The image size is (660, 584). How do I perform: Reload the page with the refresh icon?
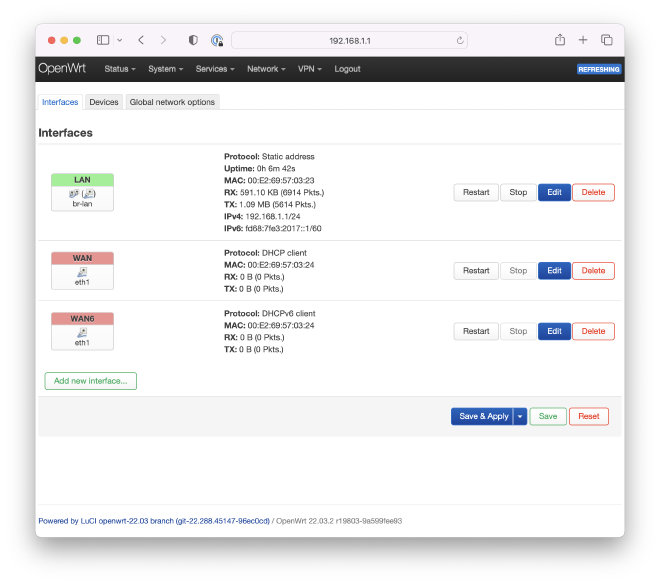(460, 40)
